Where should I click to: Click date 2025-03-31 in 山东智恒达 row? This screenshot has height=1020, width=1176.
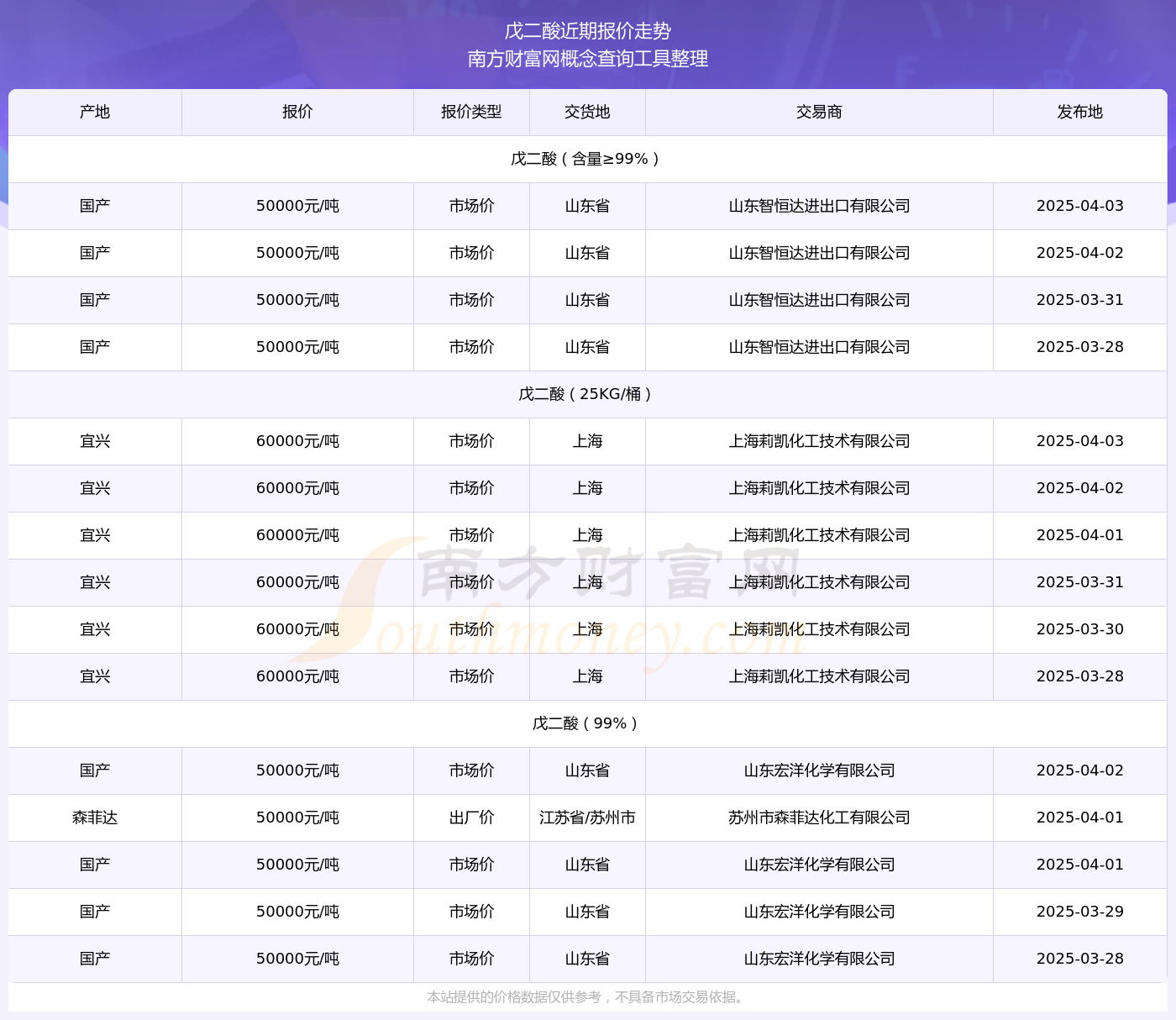pos(1079,300)
